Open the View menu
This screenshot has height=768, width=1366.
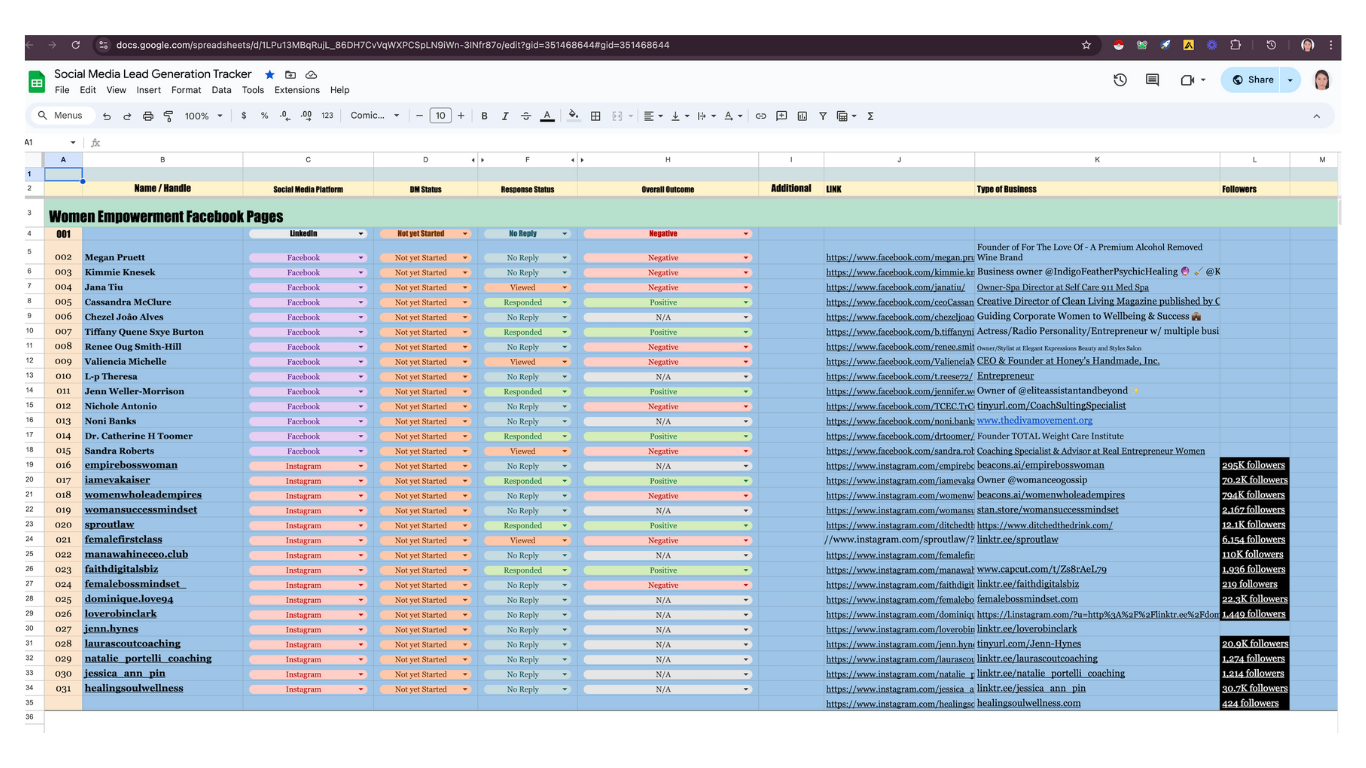[x=116, y=90]
